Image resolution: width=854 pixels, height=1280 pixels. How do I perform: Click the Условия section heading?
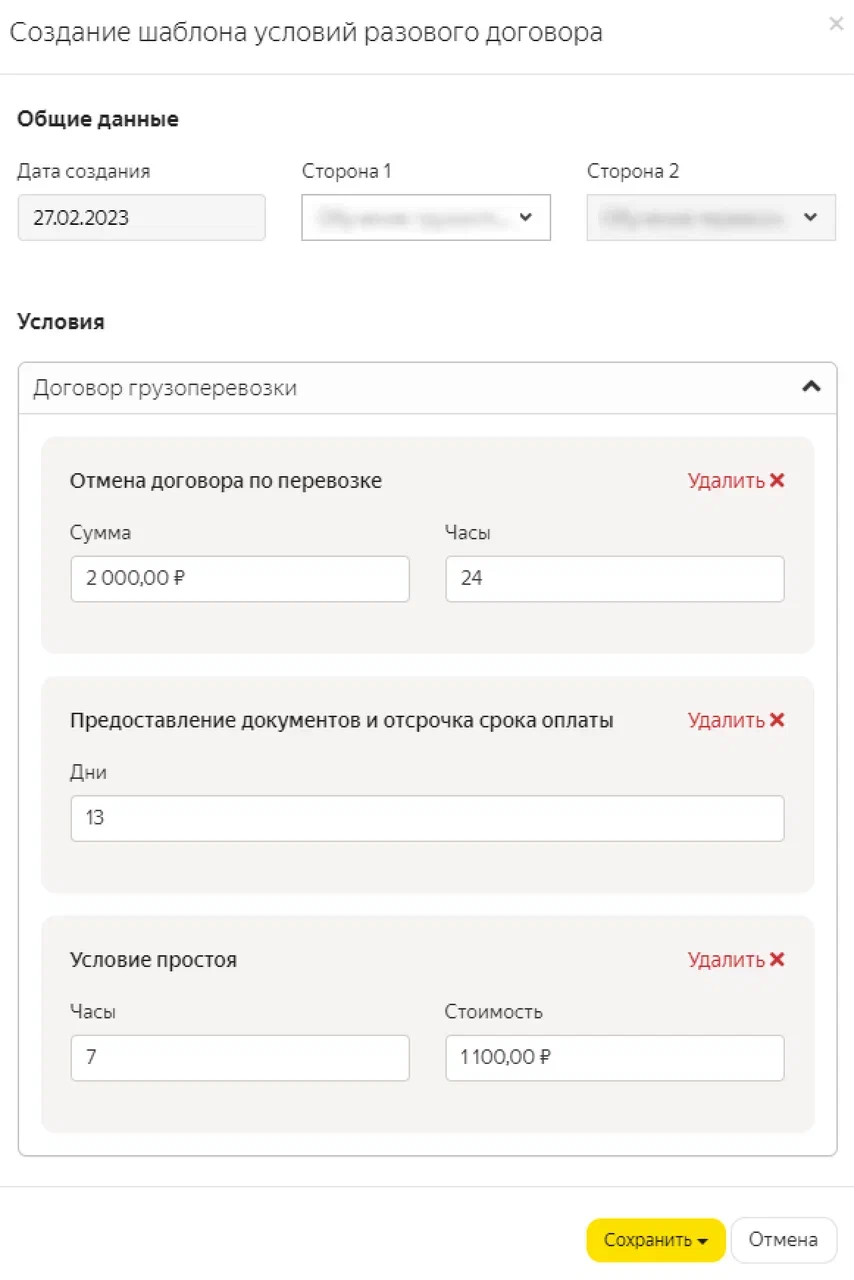61,322
